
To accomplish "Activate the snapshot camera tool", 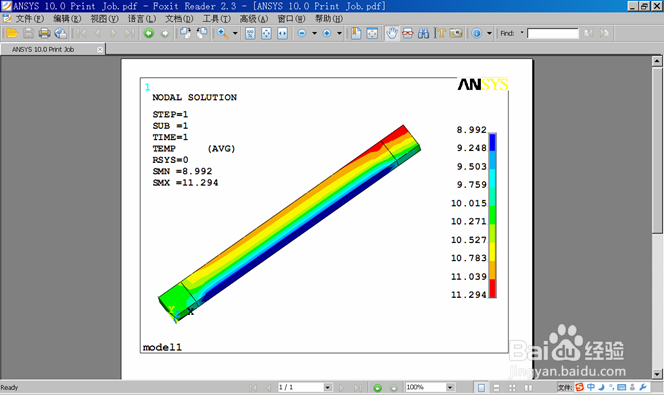I will 456,33.
